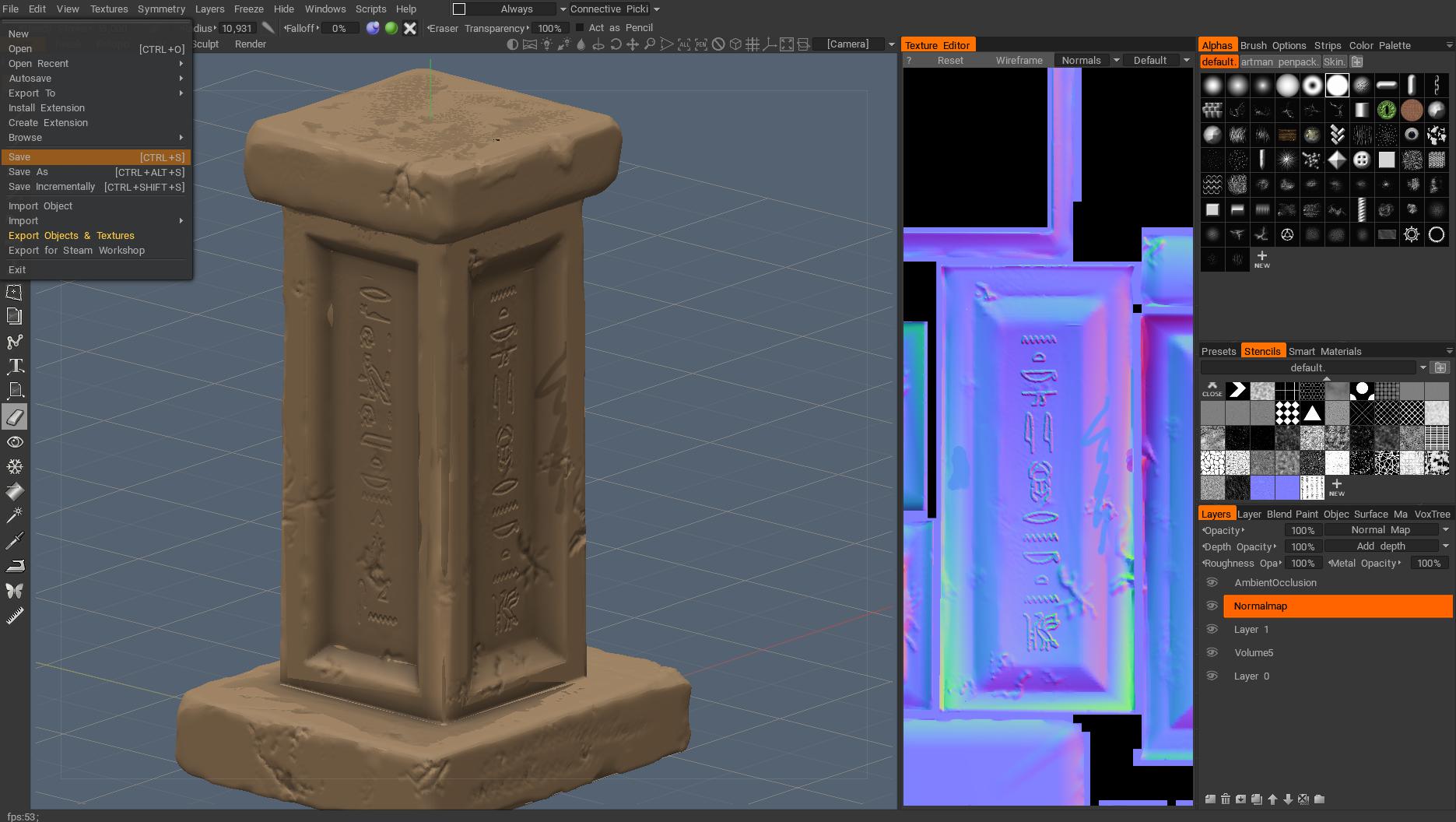This screenshot has height=822, width=1456.
Task: Click the viewport light bulb icon
Action: 547,44
